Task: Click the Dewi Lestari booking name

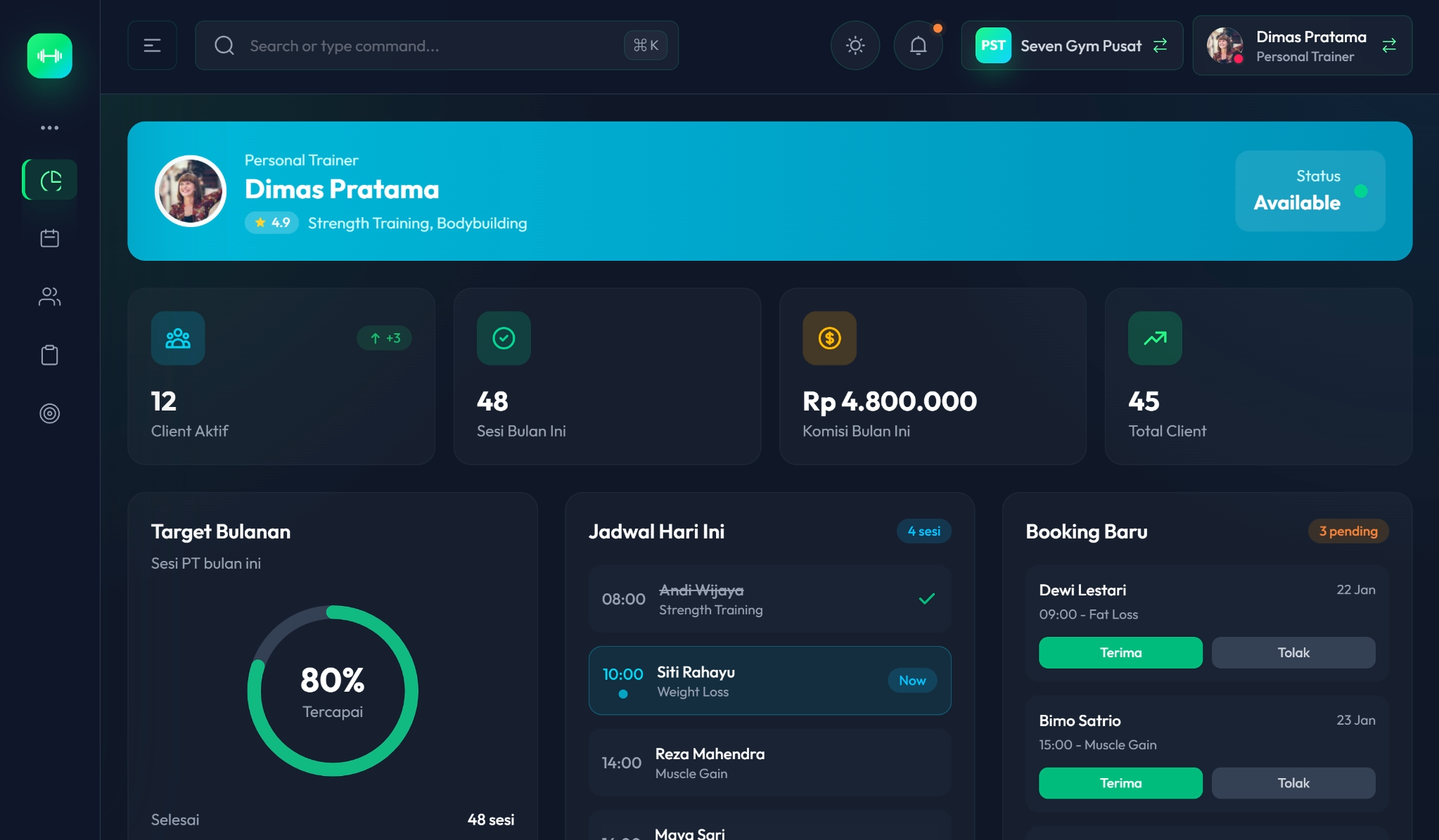Action: click(x=1082, y=590)
